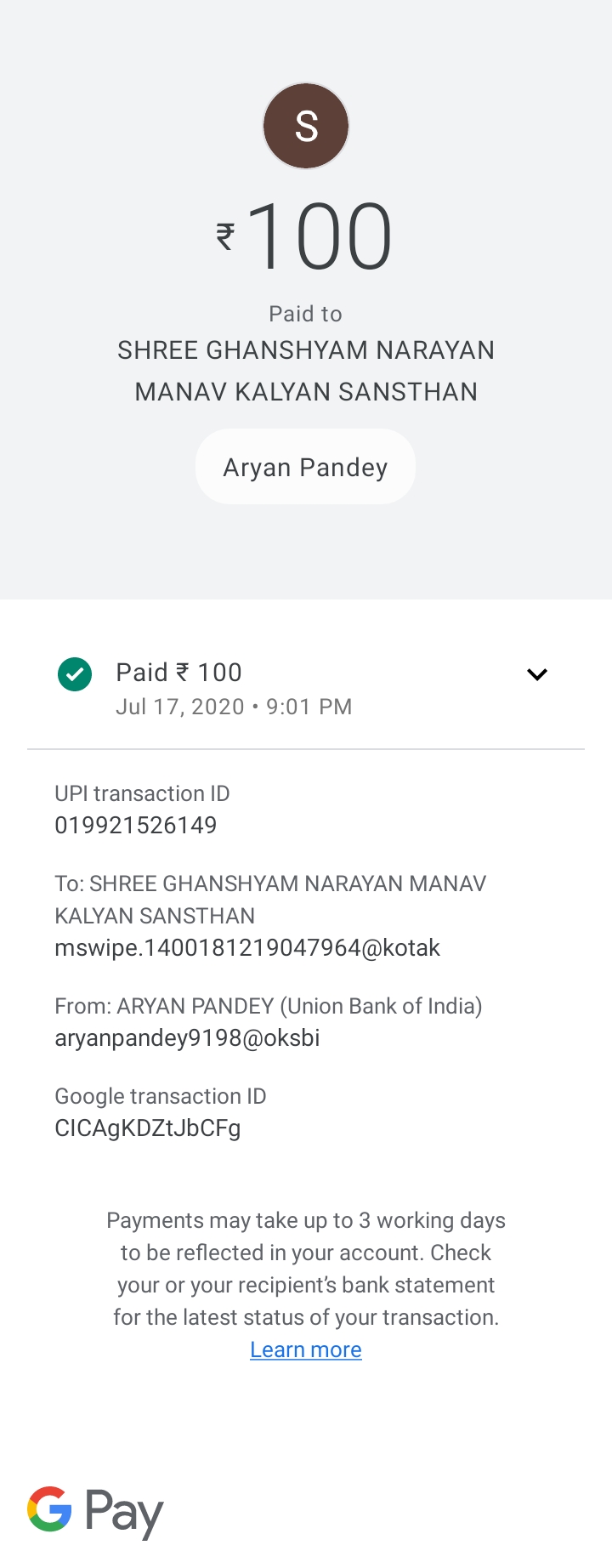Tap the brown S recipient avatar

(x=306, y=126)
